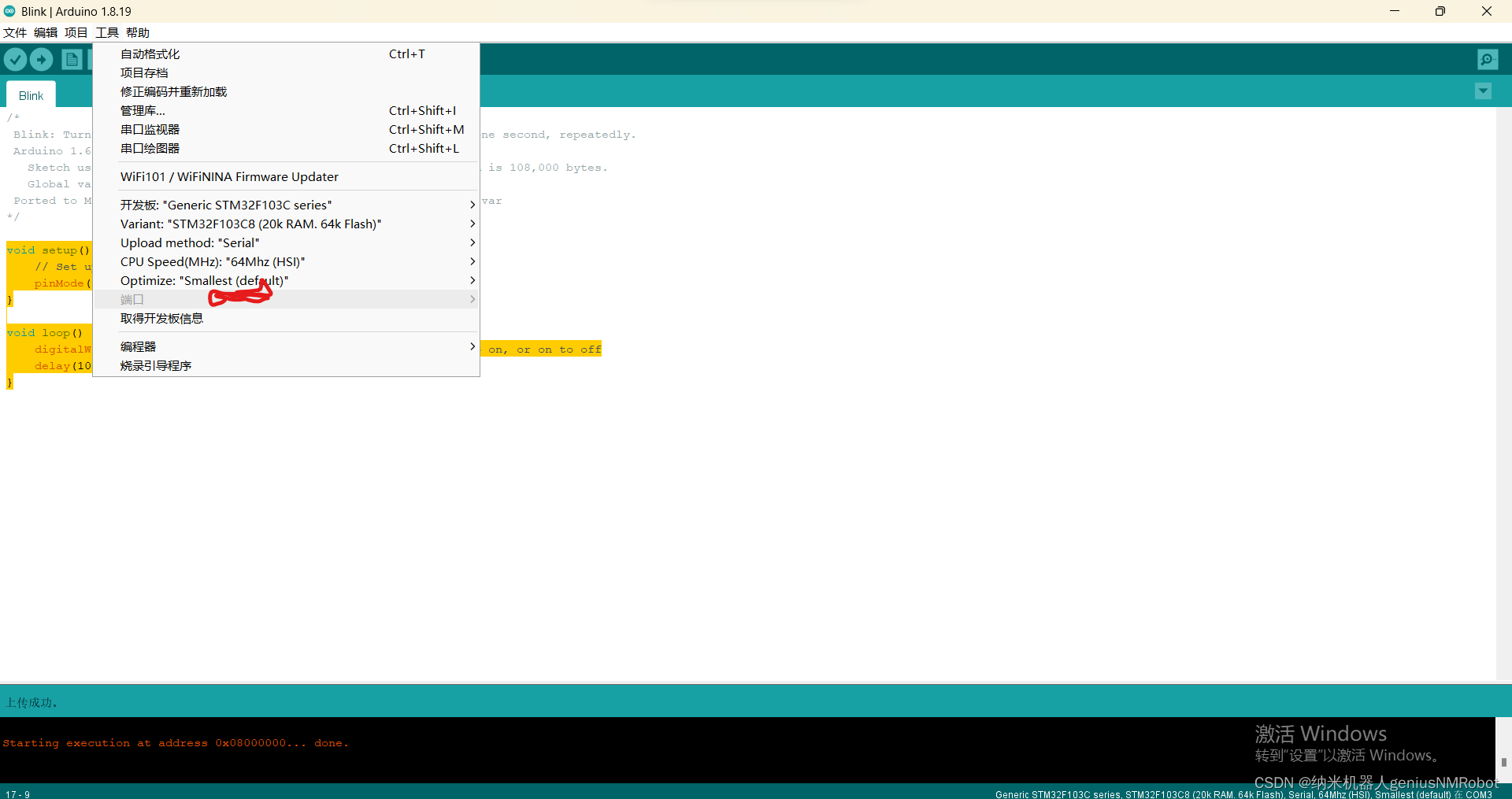Expand the 端口 port submenu

coord(287,300)
